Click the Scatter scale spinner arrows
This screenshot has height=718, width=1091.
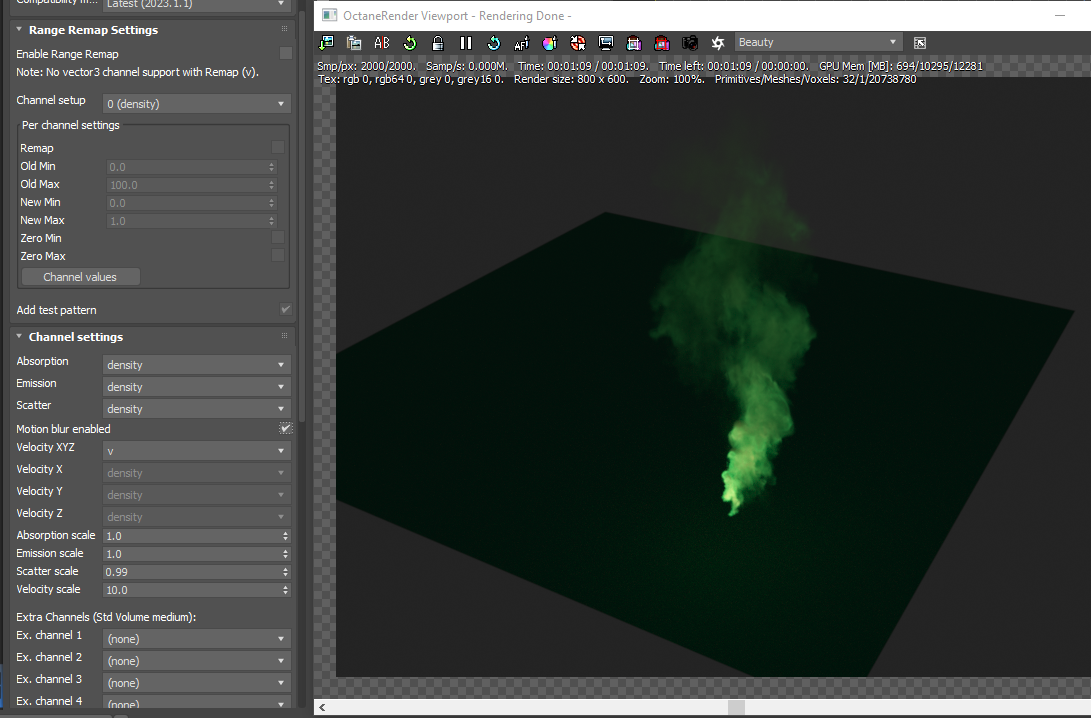click(285, 572)
